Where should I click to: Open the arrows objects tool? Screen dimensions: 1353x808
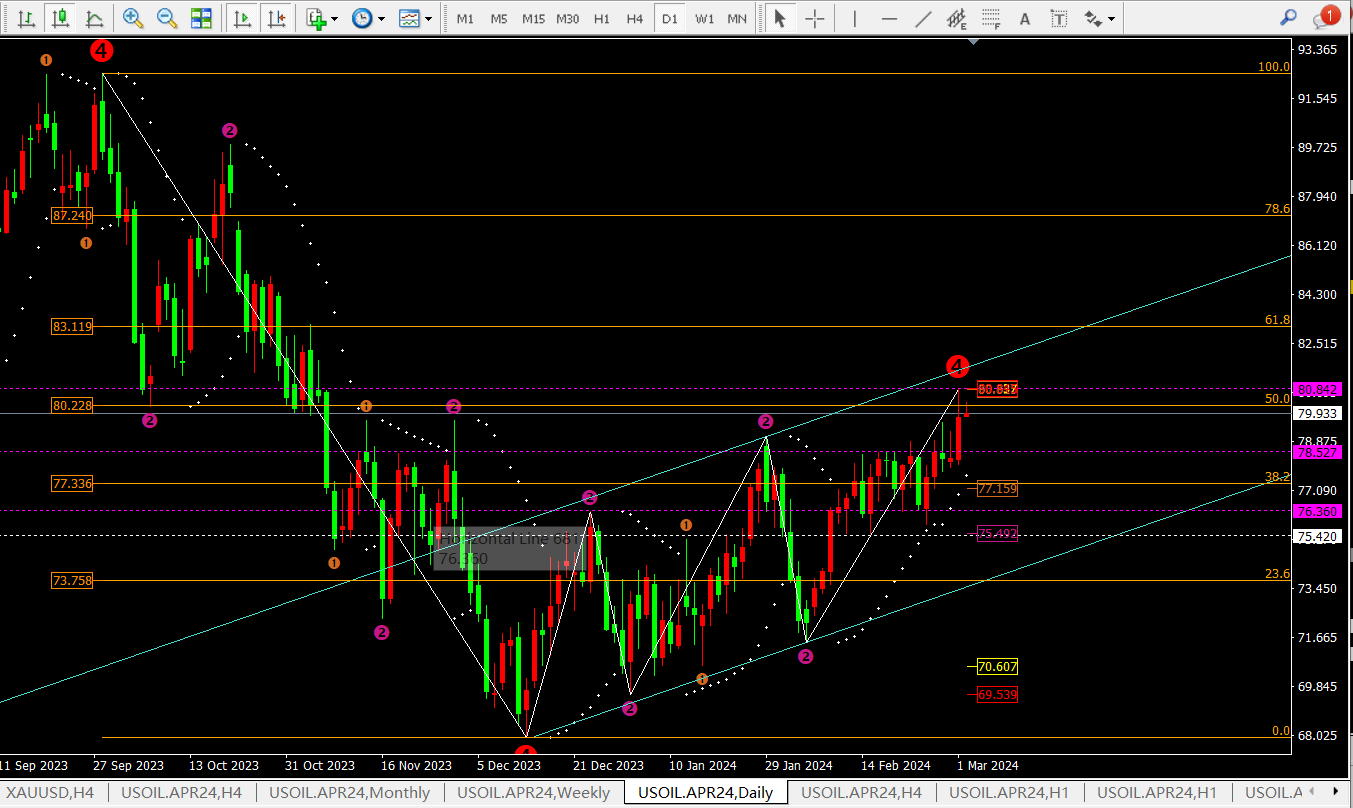[x=1093, y=18]
